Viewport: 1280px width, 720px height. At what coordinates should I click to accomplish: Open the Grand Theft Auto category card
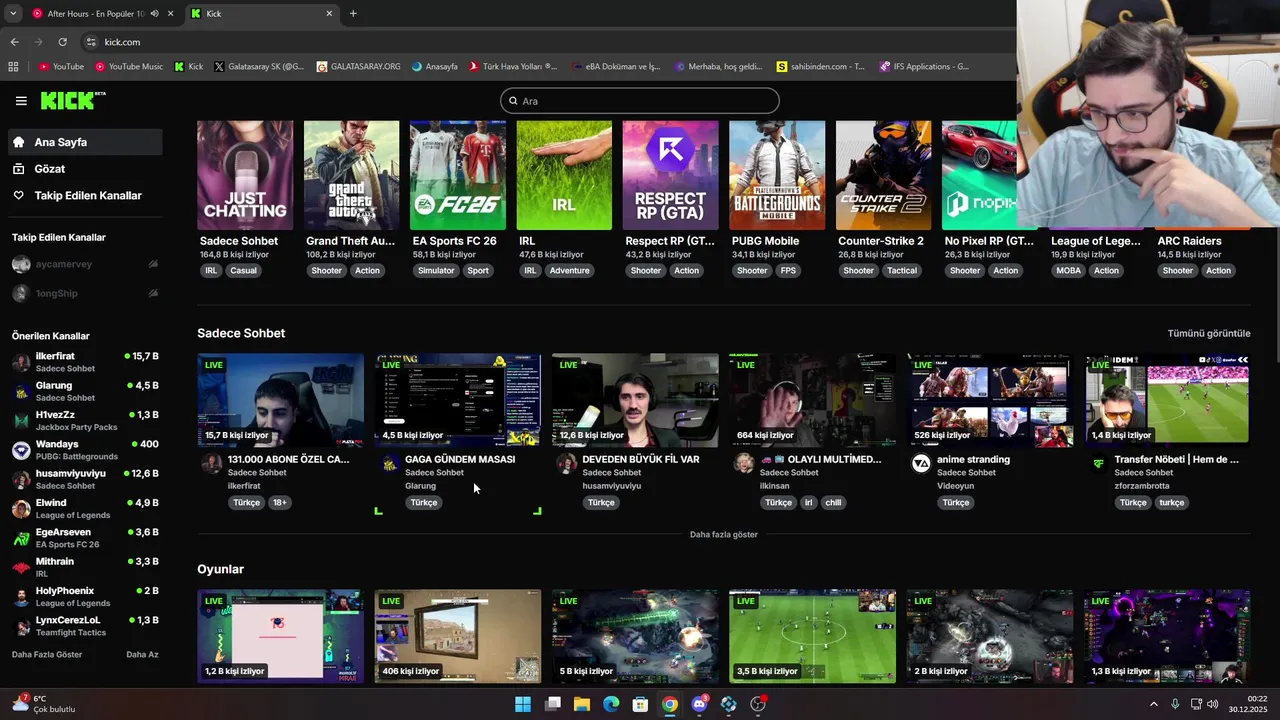(351, 175)
